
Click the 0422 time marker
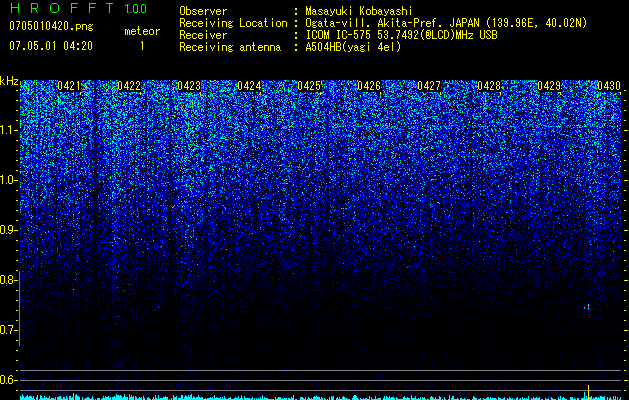pos(129,86)
